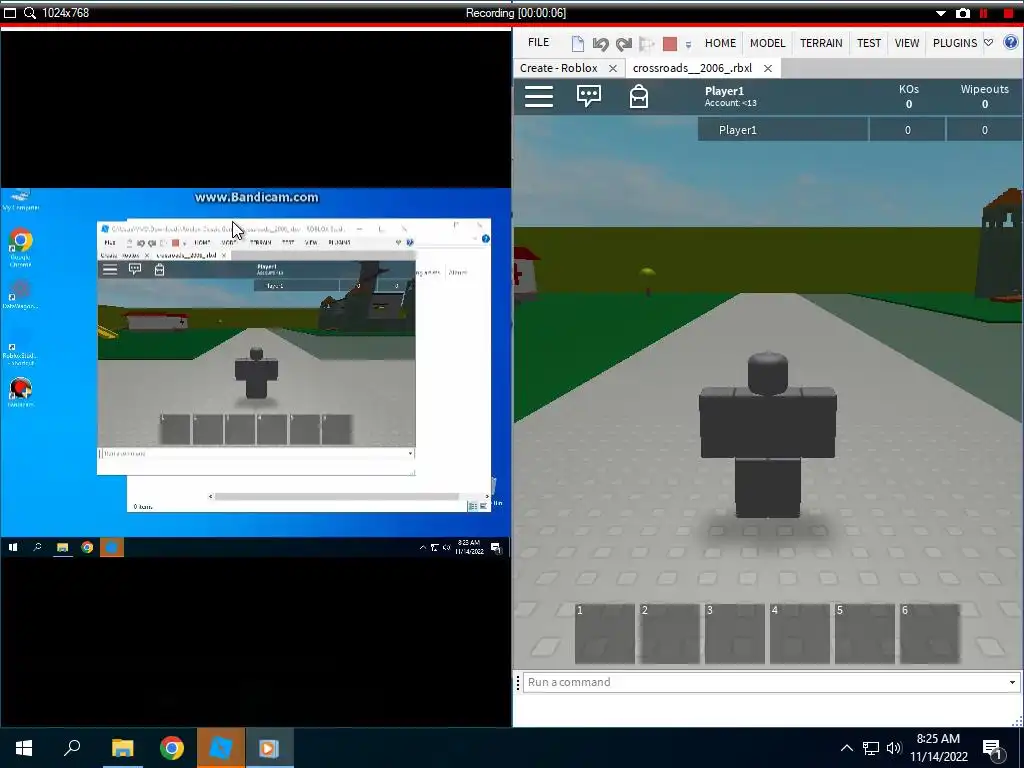This screenshot has height=768, width=1024.
Task: Select hotbar slot 1
Action: point(605,633)
